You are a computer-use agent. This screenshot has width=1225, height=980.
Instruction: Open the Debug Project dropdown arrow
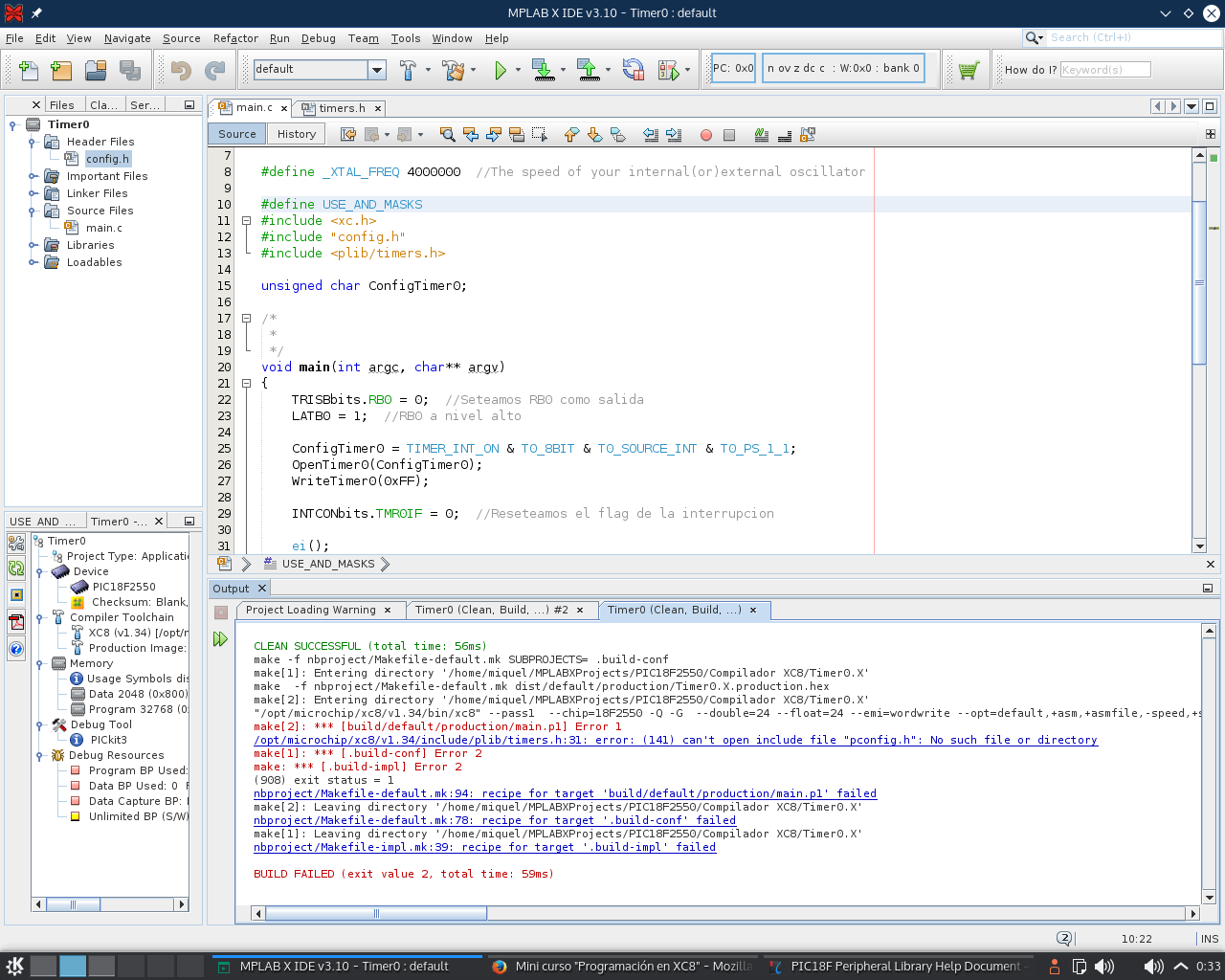tap(687, 70)
